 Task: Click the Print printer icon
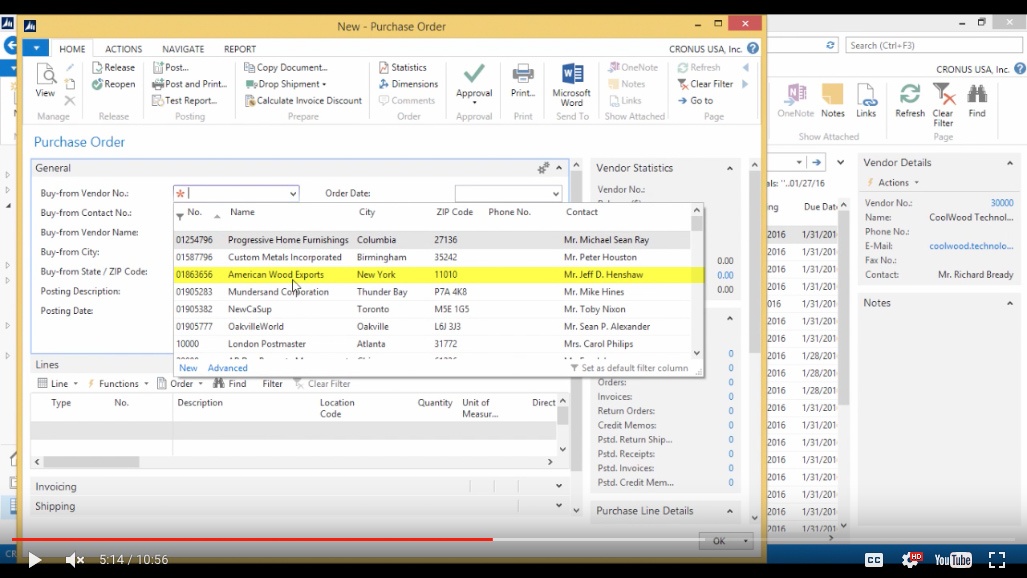coord(523,73)
